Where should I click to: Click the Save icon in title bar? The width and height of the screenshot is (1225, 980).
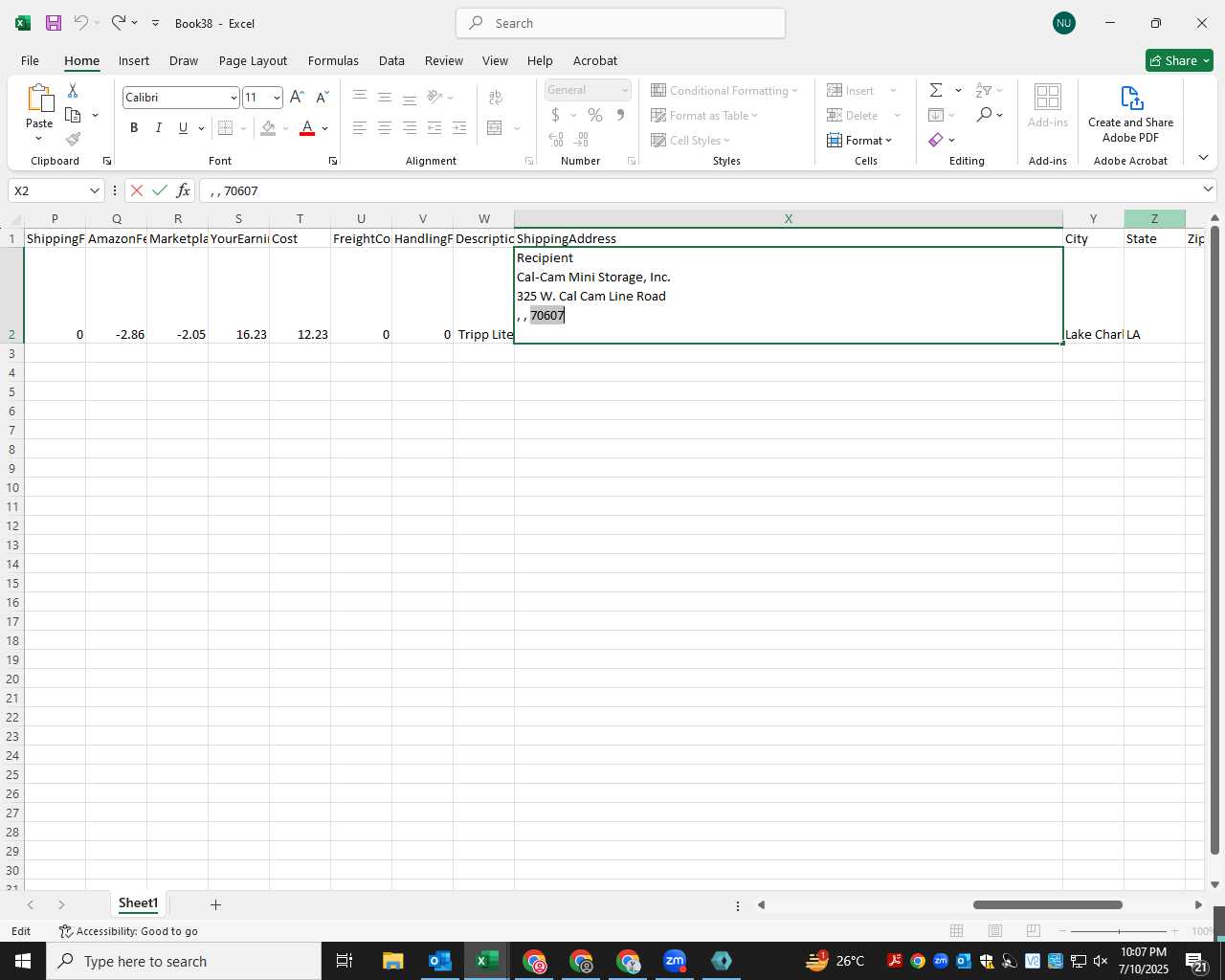(x=54, y=23)
